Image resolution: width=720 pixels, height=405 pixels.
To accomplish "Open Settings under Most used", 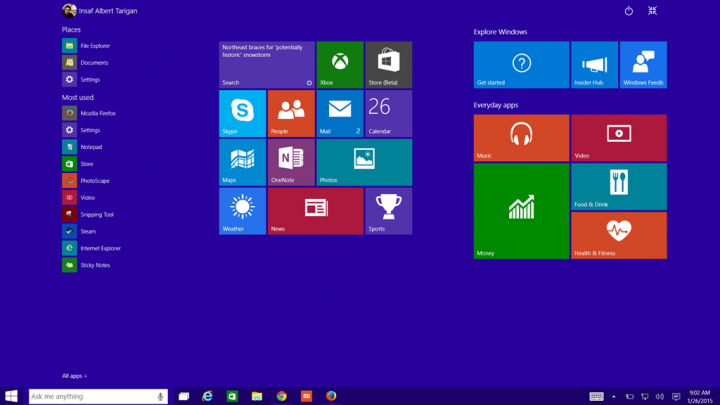I will (81, 130).
